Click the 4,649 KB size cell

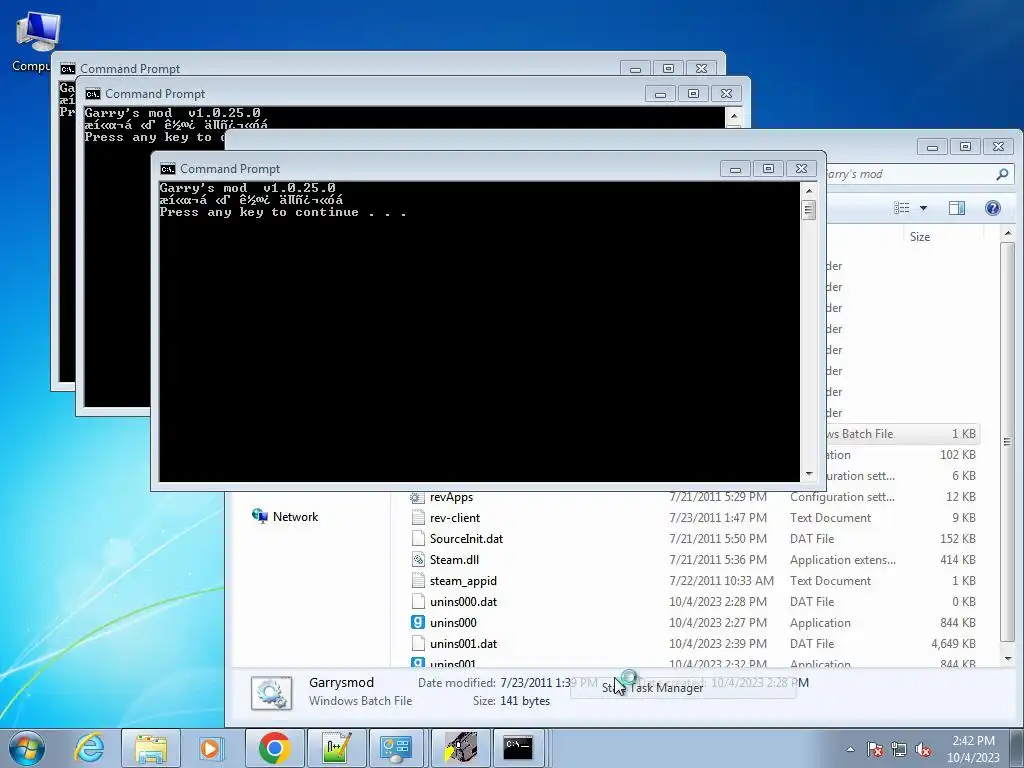click(x=953, y=643)
